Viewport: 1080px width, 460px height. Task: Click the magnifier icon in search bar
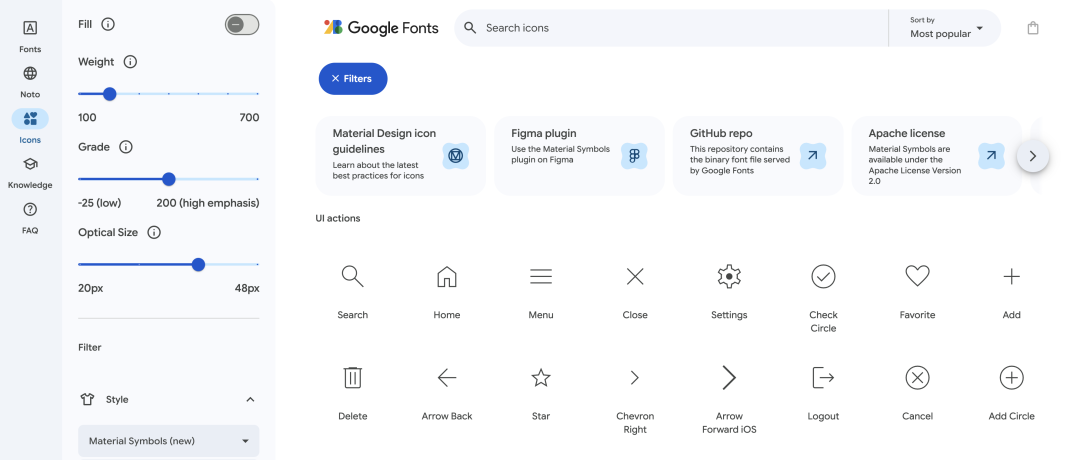click(470, 28)
